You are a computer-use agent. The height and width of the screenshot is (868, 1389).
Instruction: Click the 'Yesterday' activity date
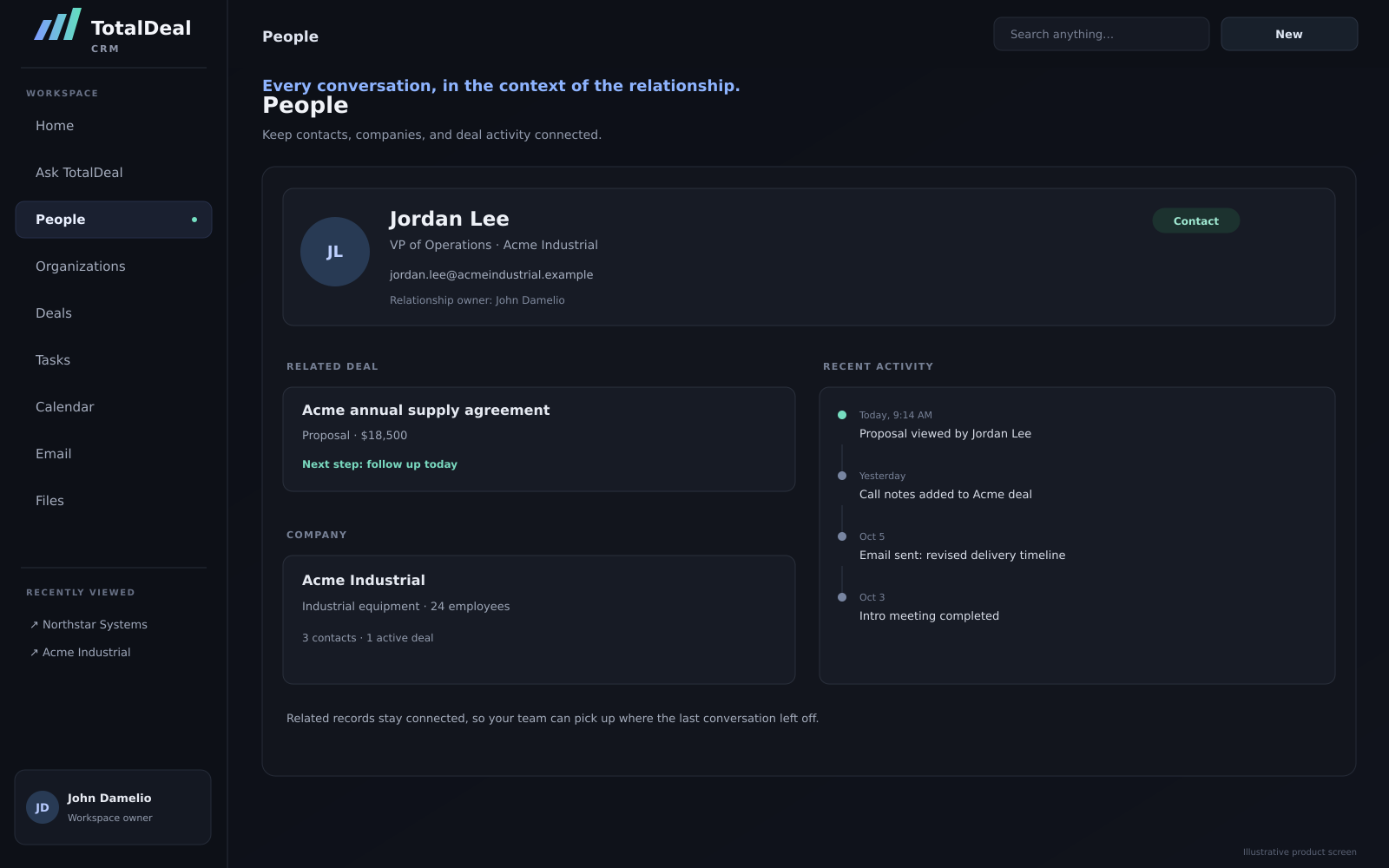pyautogui.click(x=882, y=476)
